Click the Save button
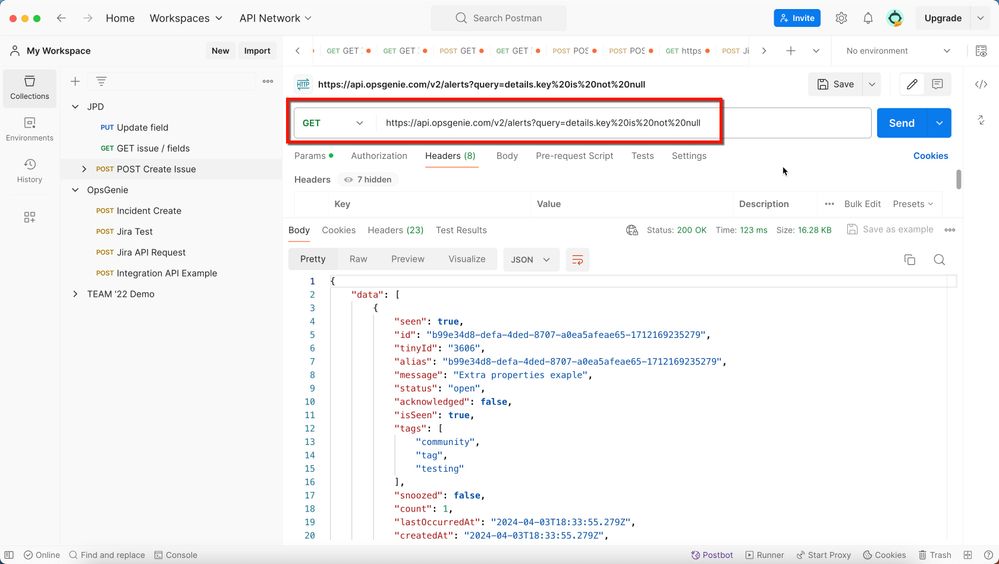Screen dimensions: 999x564 [835, 84]
